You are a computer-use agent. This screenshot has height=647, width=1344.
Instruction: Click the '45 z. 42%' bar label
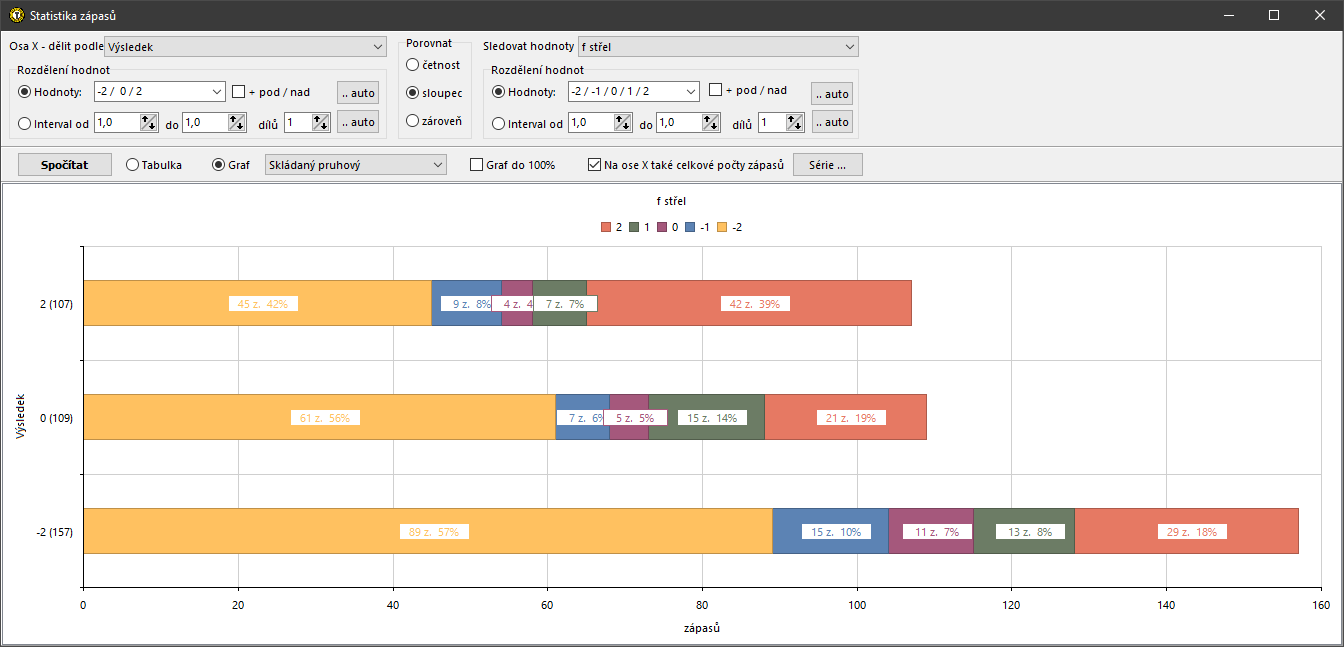[263, 304]
